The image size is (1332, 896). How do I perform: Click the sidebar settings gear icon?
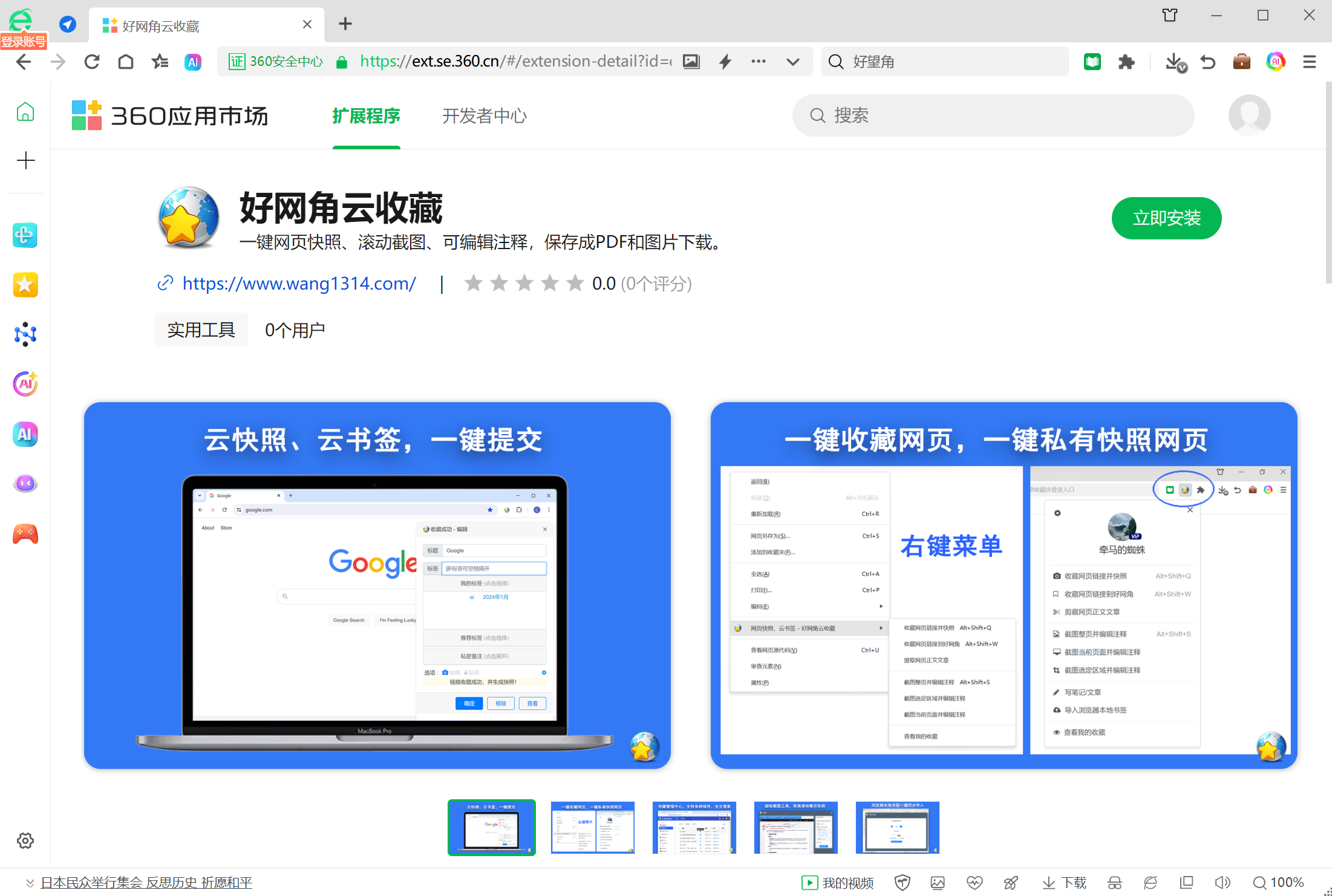(25, 840)
